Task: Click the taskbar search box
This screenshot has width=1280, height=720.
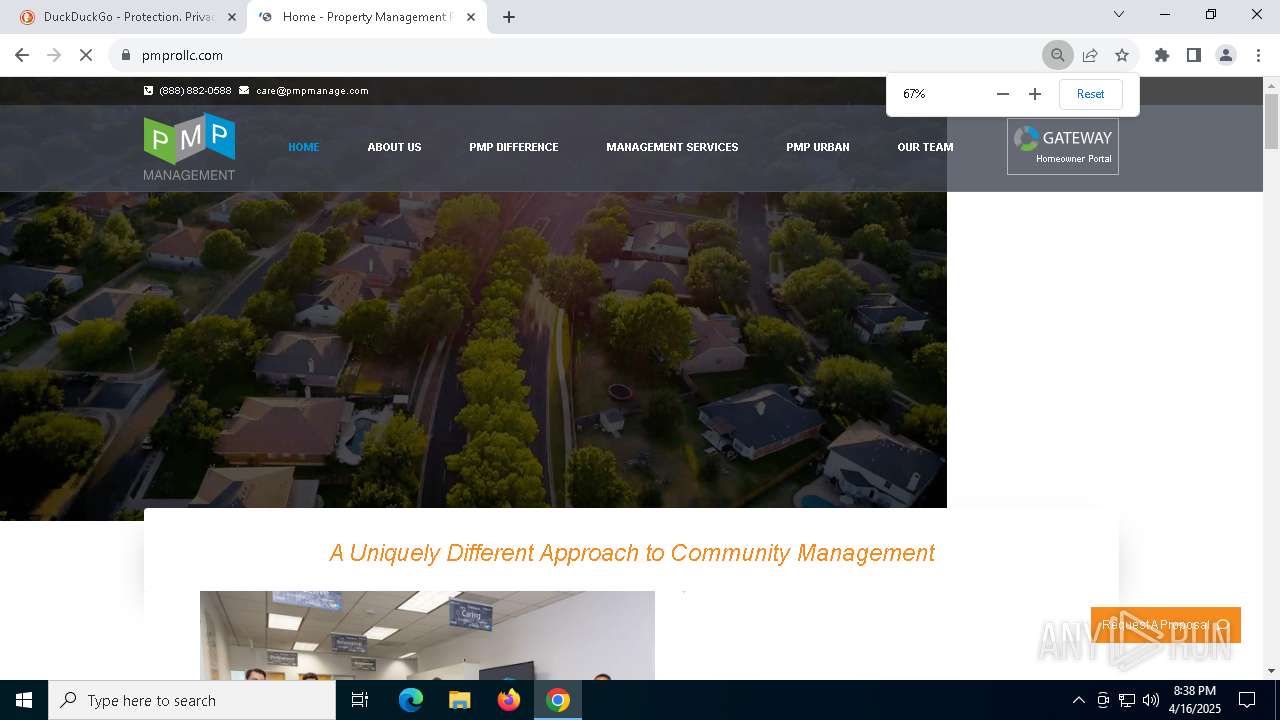Action: click(x=192, y=700)
